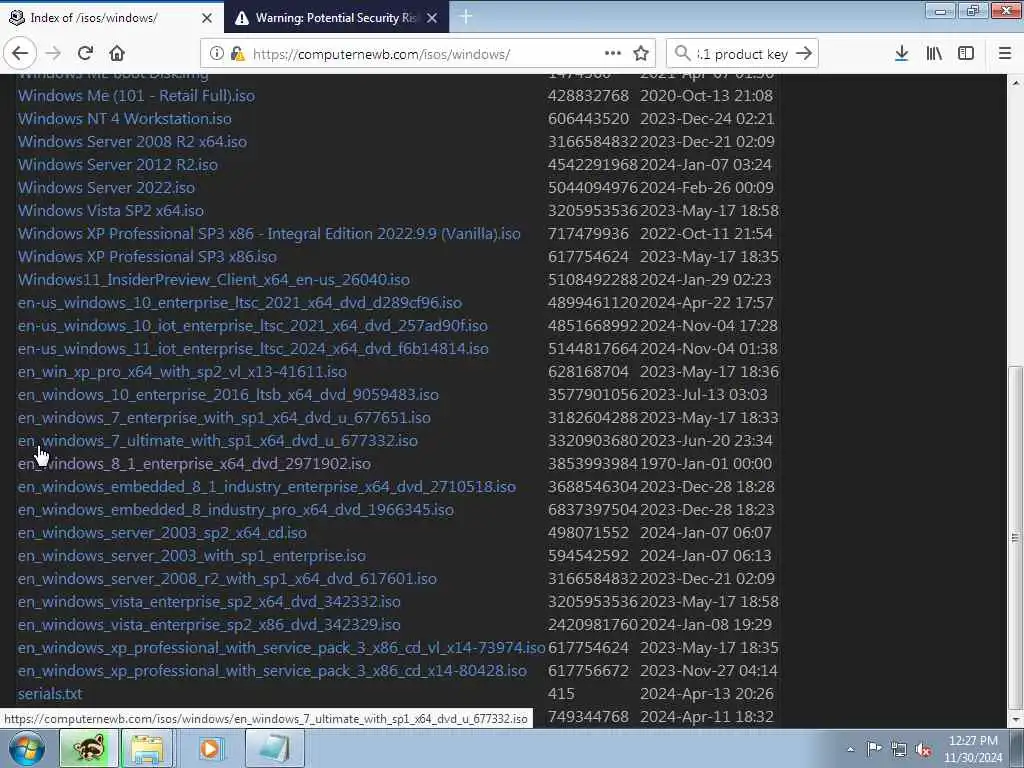Open the notepad taskbar icon
Image resolution: width=1024 pixels, height=768 pixels.
[x=275, y=748]
